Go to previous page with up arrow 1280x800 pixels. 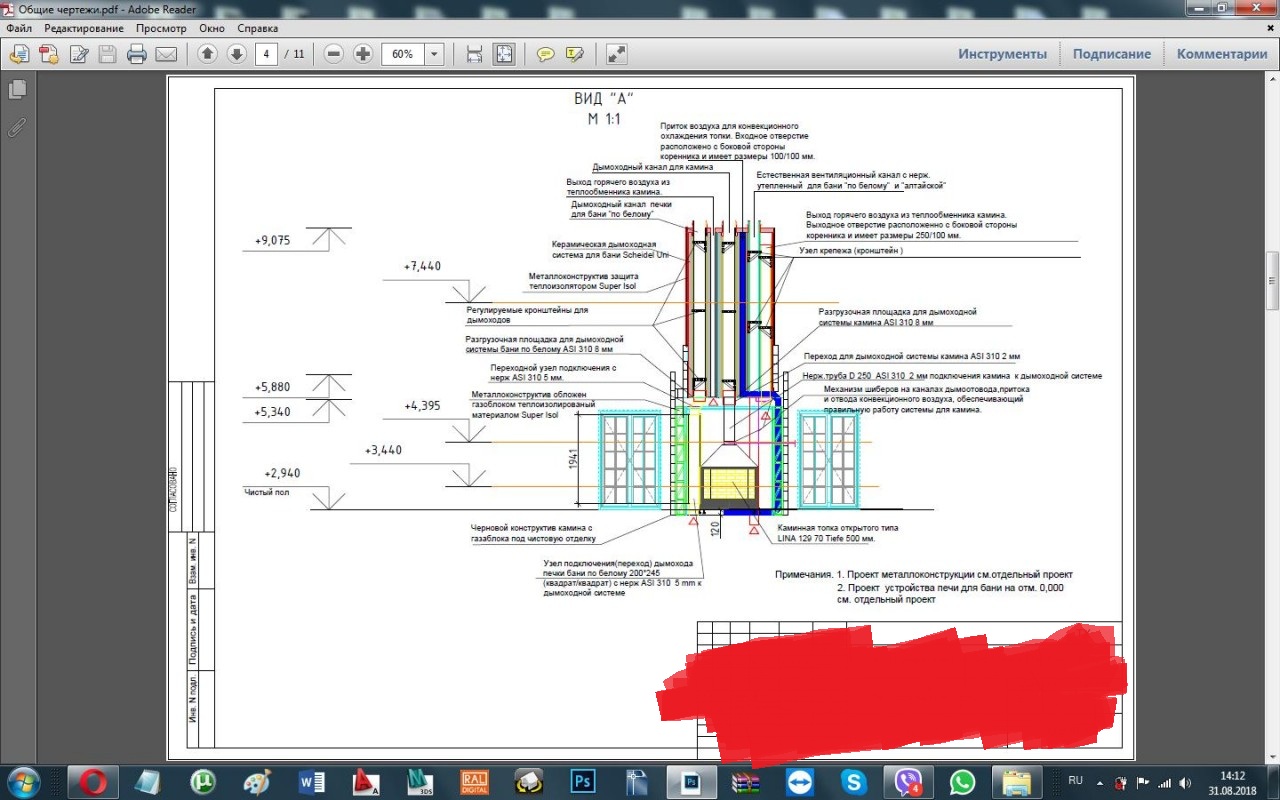(207, 54)
